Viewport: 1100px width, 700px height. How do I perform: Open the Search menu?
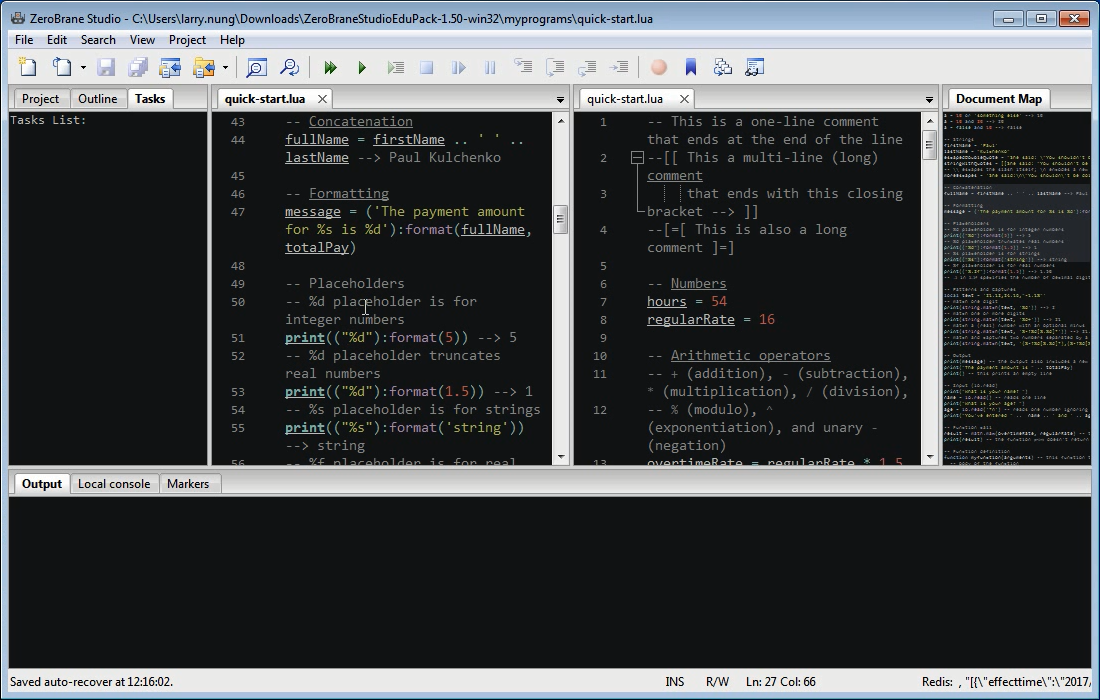click(98, 40)
